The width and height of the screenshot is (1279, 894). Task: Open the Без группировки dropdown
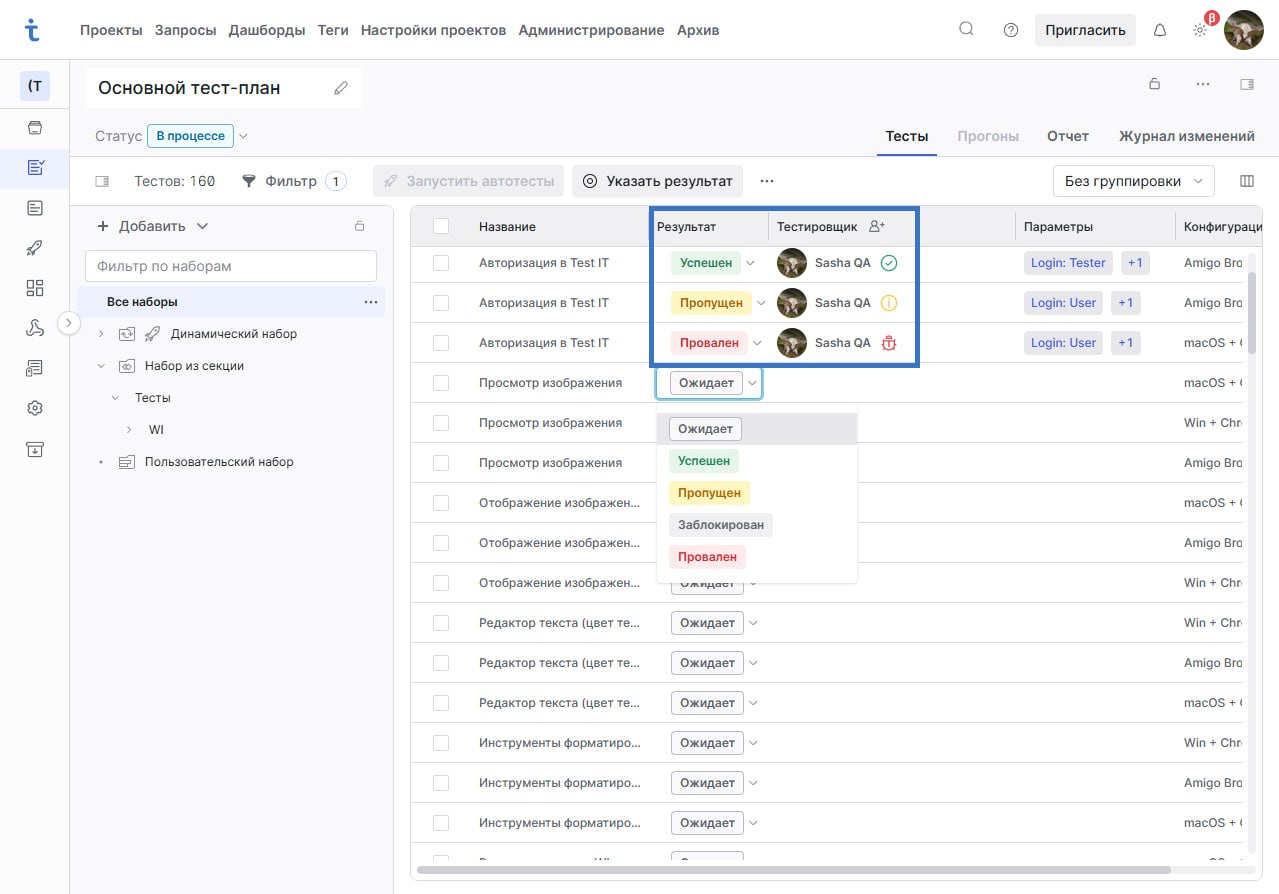[1133, 181]
